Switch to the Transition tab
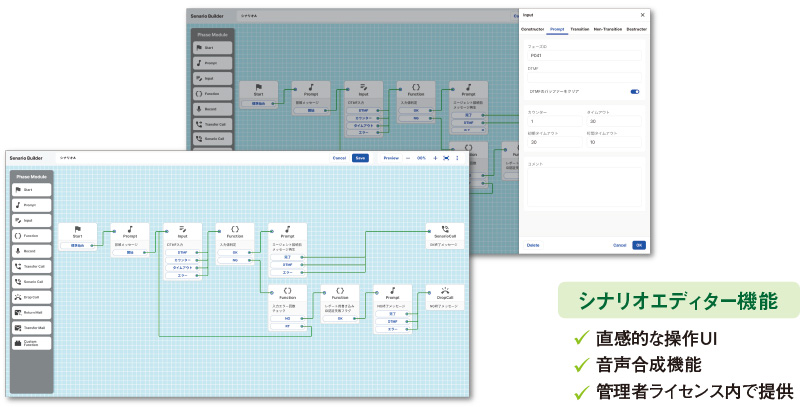The height and width of the screenshot is (407, 800). pos(580,30)
